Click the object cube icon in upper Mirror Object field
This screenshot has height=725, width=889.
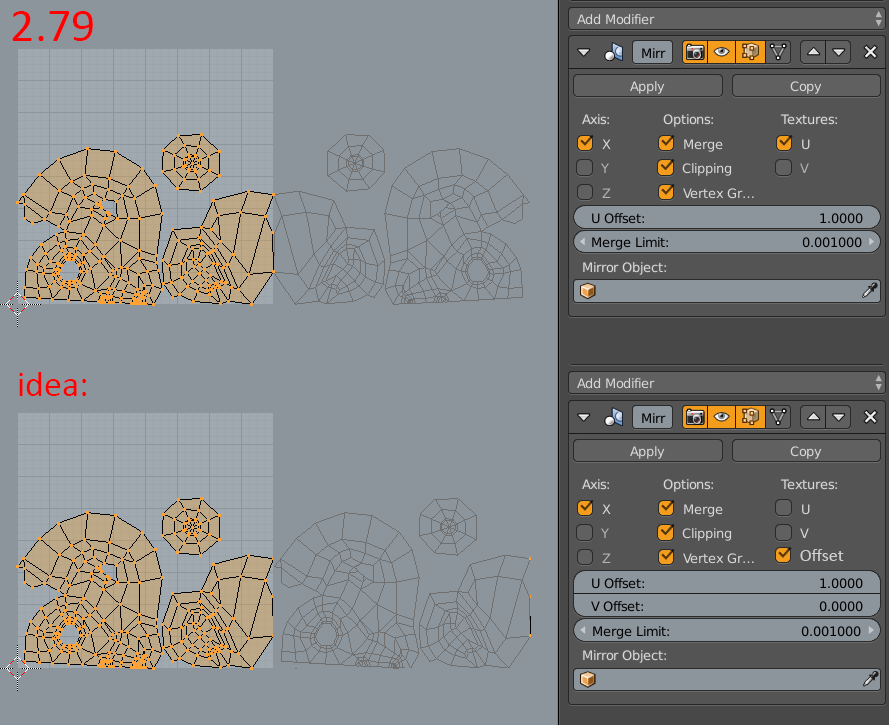pyautogui.click(x=588, y=291)
